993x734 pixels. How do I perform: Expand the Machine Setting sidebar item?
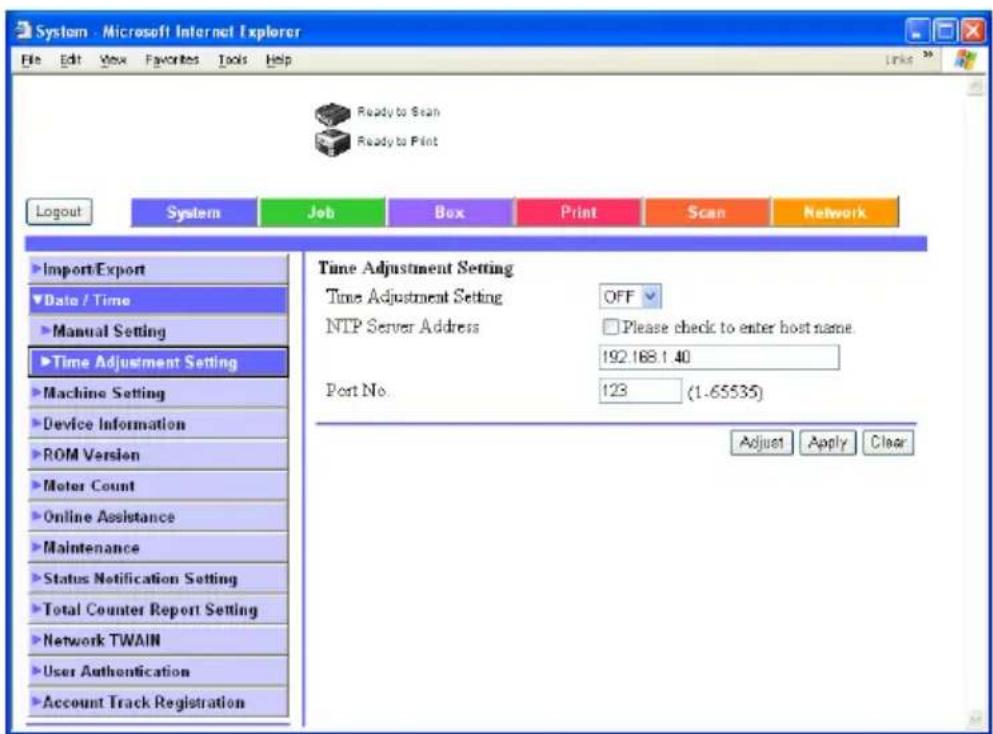[x=158, y=393]
